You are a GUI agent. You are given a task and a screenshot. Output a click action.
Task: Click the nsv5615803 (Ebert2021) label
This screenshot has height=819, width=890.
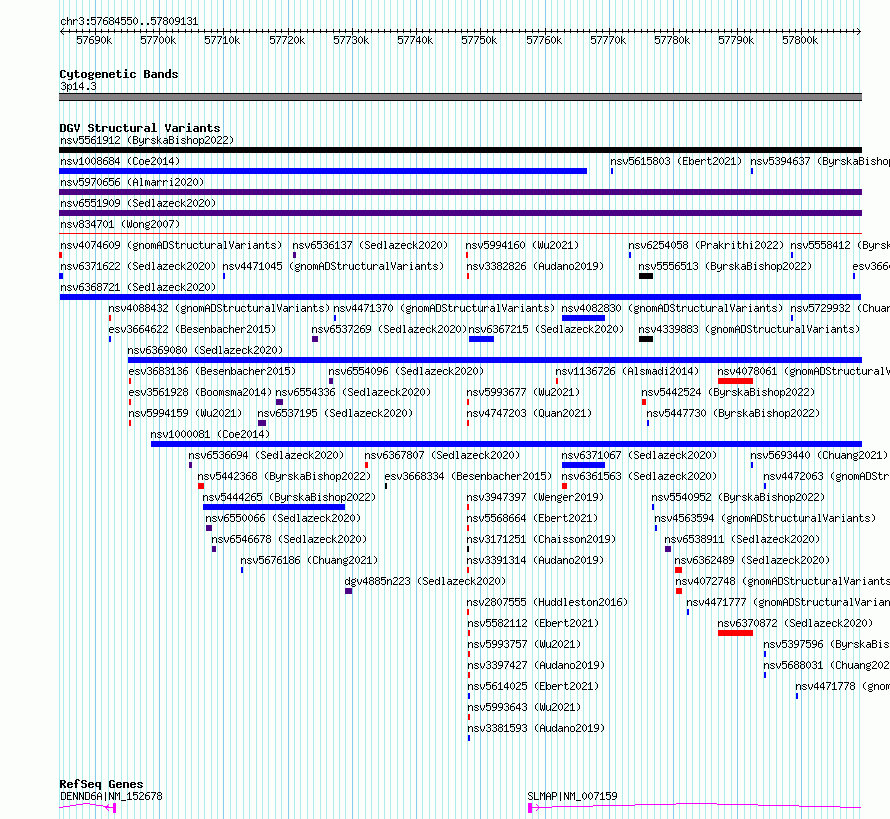click(676, 161)
